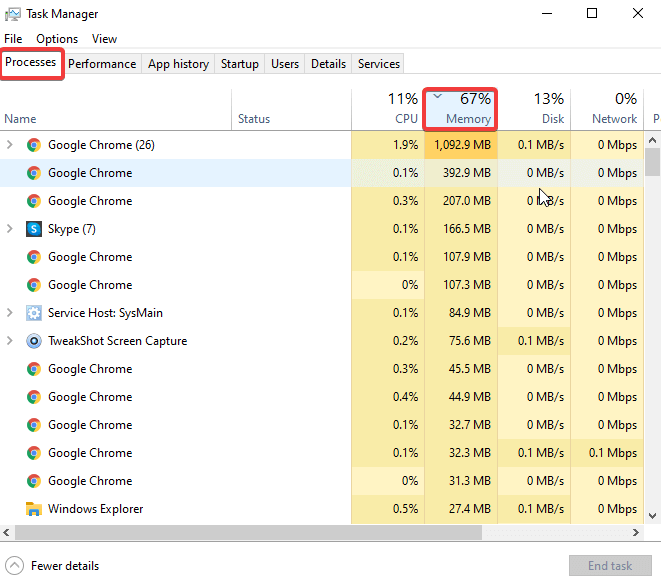Click the vertical scrollbar up arrow
The image size is (661, 588).
[x=652, y=140]
